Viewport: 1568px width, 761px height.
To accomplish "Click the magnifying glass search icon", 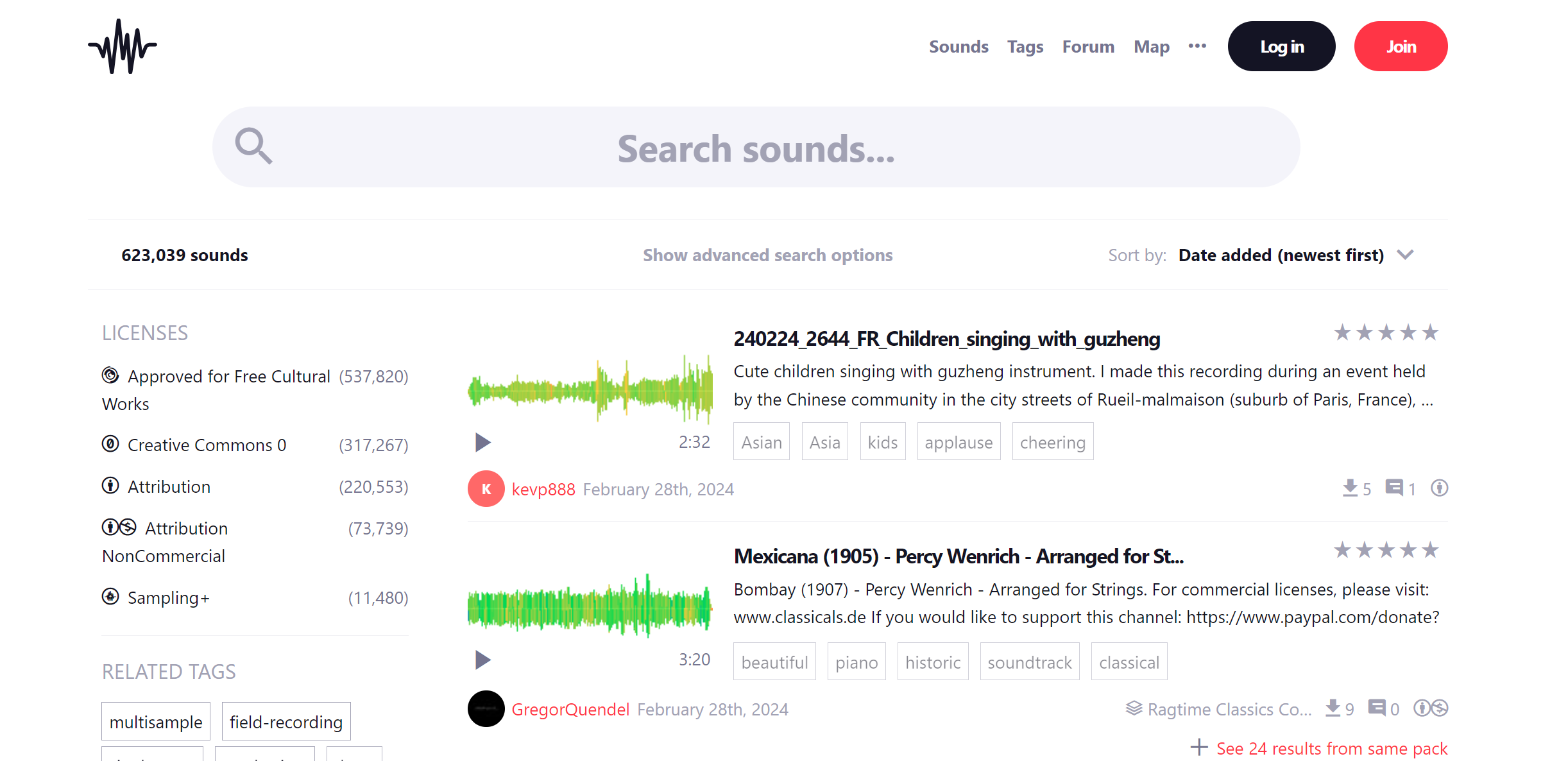I will coord(254,146).
